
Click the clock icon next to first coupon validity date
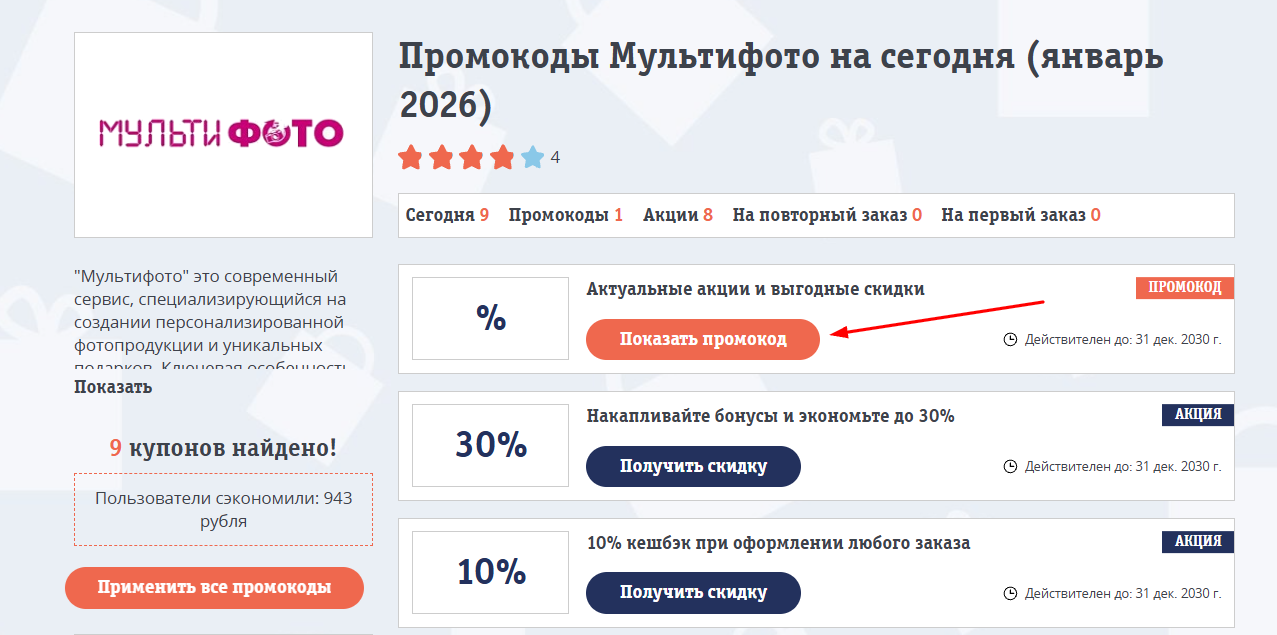(x=1013, y=339)
